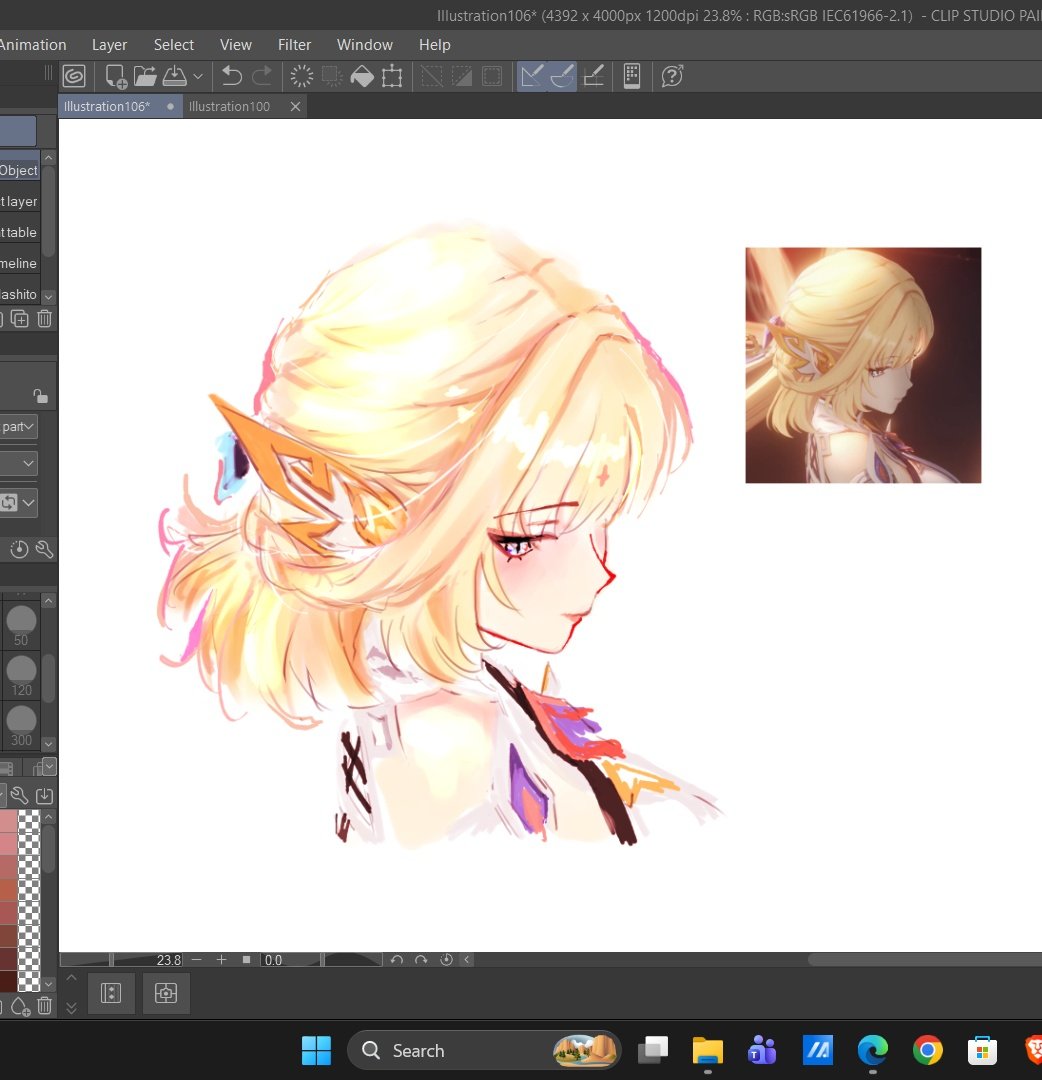
Task: Open the Layer menu
Action: 110,45
